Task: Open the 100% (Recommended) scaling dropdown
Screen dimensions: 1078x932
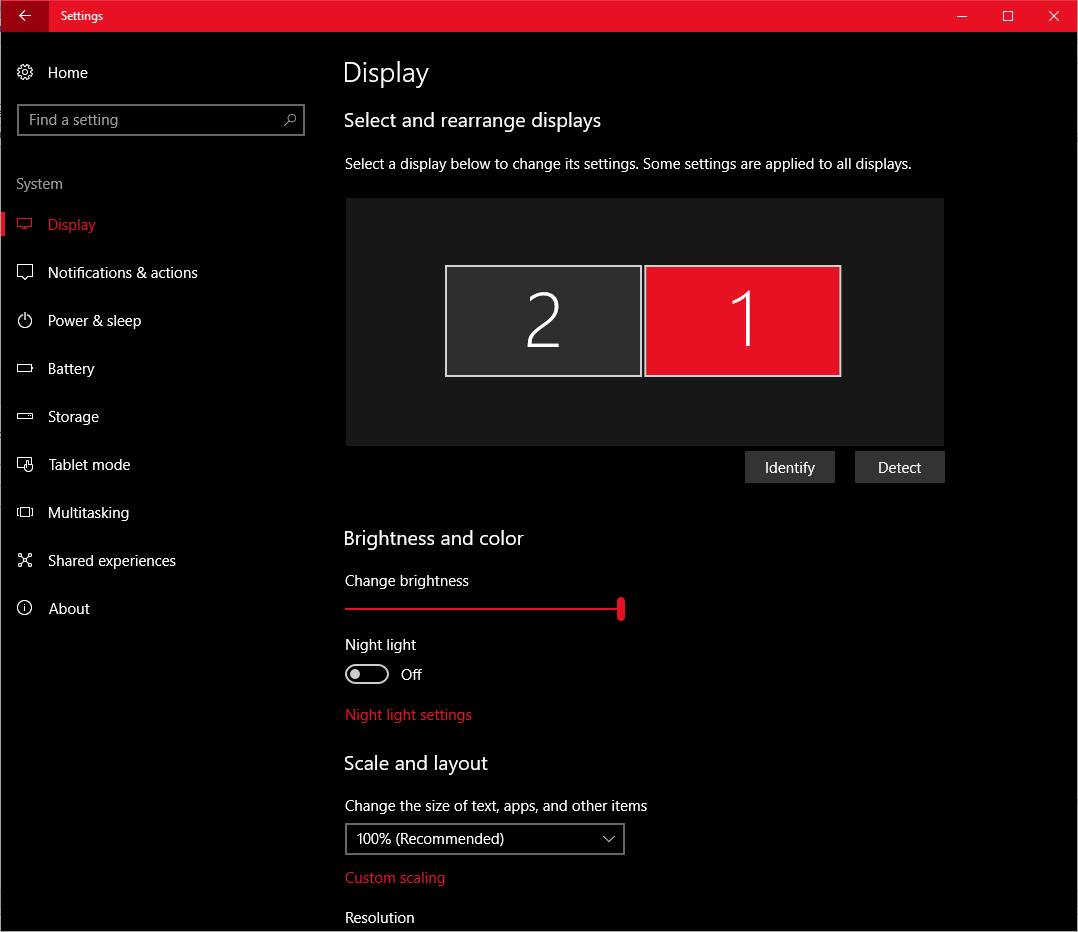Action: (x=484, y=839)
